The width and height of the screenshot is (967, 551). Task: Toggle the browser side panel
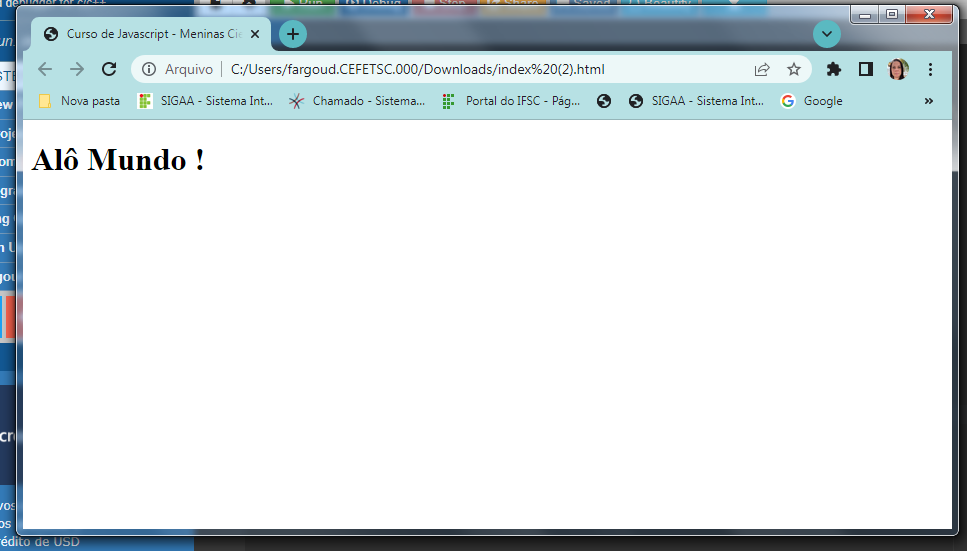tap(866, 69)
